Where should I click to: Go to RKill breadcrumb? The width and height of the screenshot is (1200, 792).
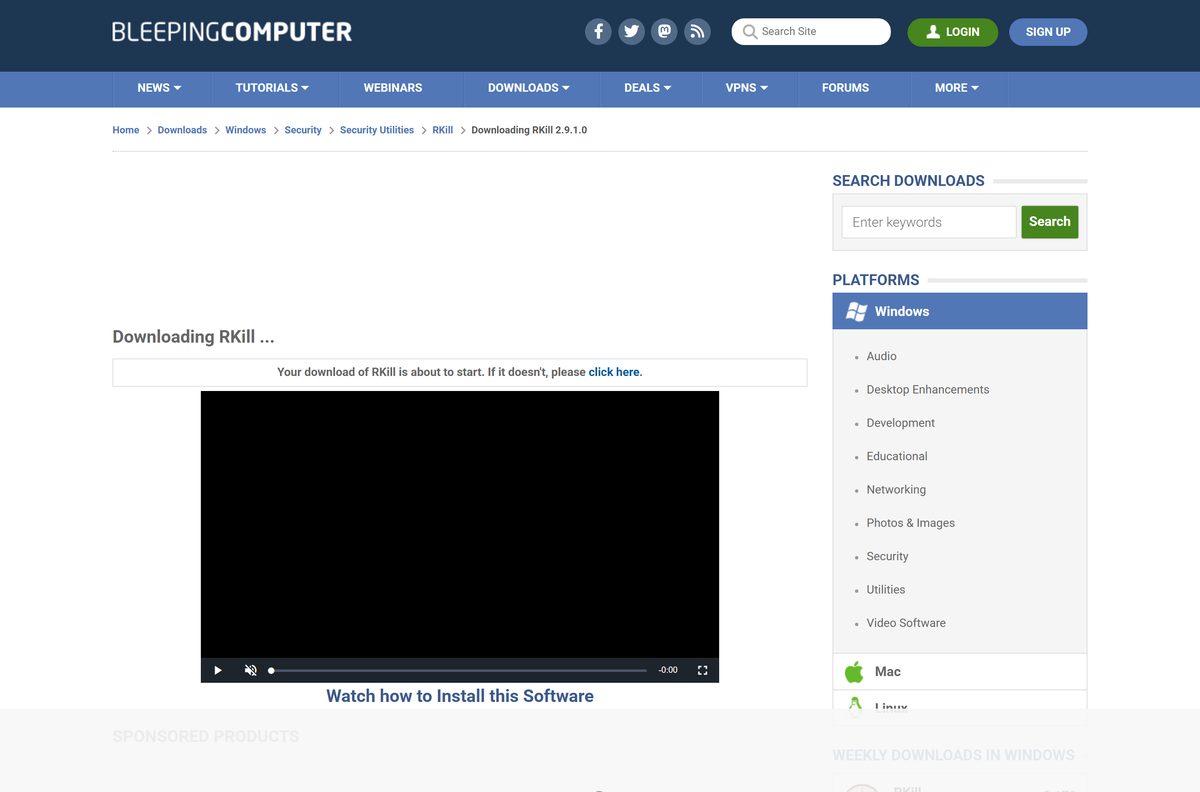[443, 130]
